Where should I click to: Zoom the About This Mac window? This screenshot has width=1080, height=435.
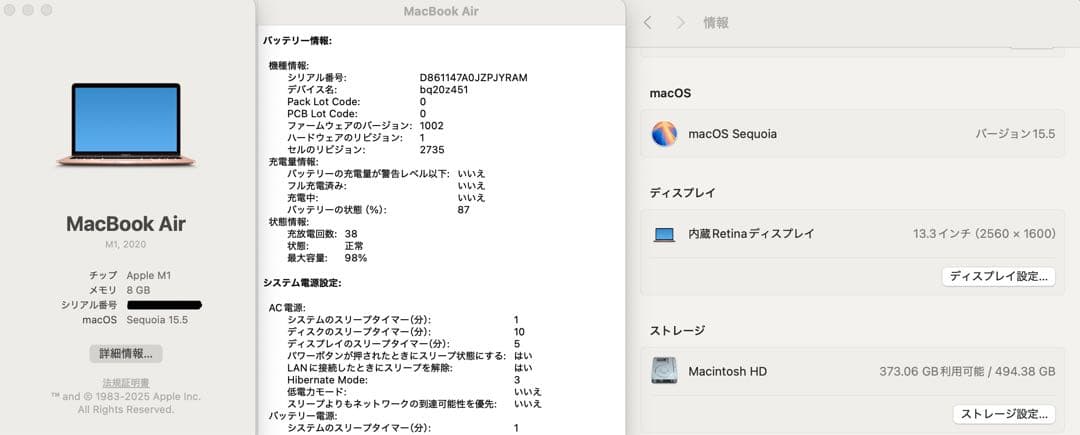tap(47, 10)
